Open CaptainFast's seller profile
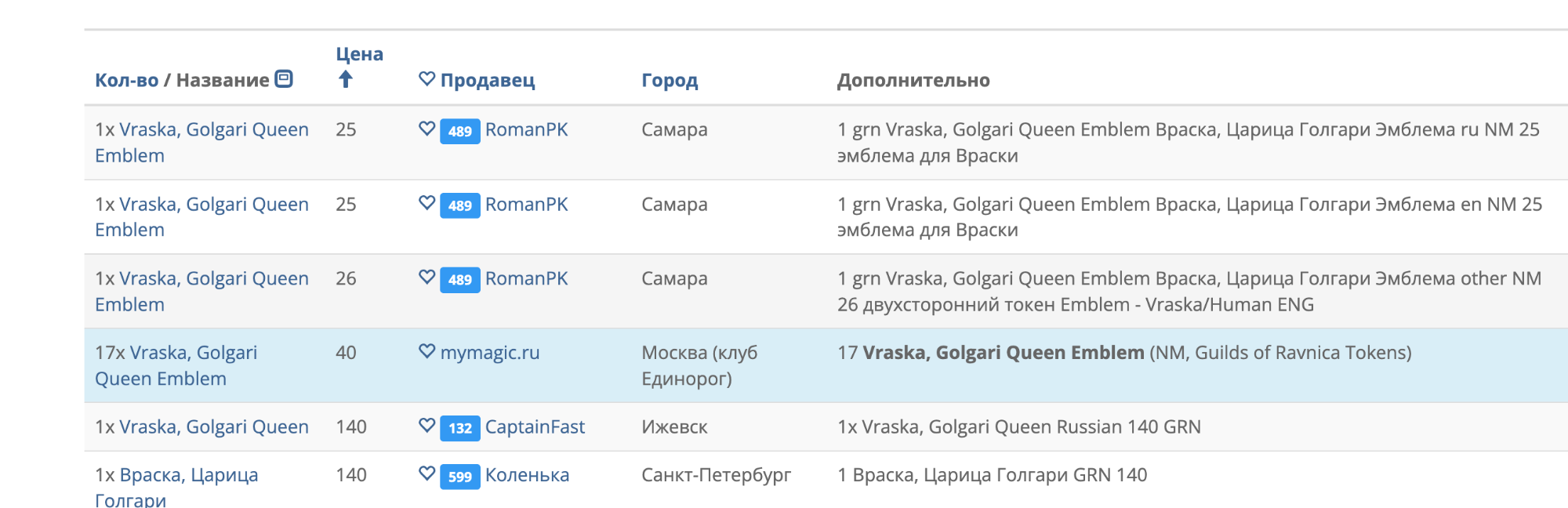The width and height of the screenshot is (1568, 508). 535,427
